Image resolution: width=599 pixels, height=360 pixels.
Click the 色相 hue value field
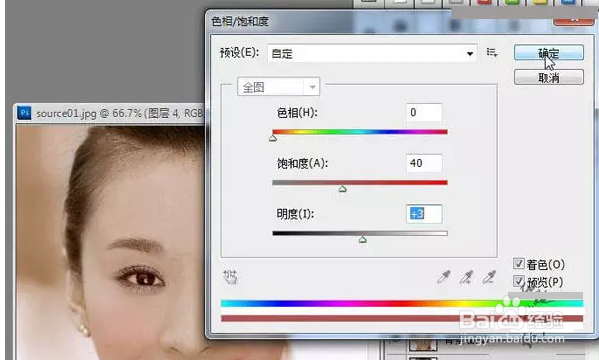424,112
